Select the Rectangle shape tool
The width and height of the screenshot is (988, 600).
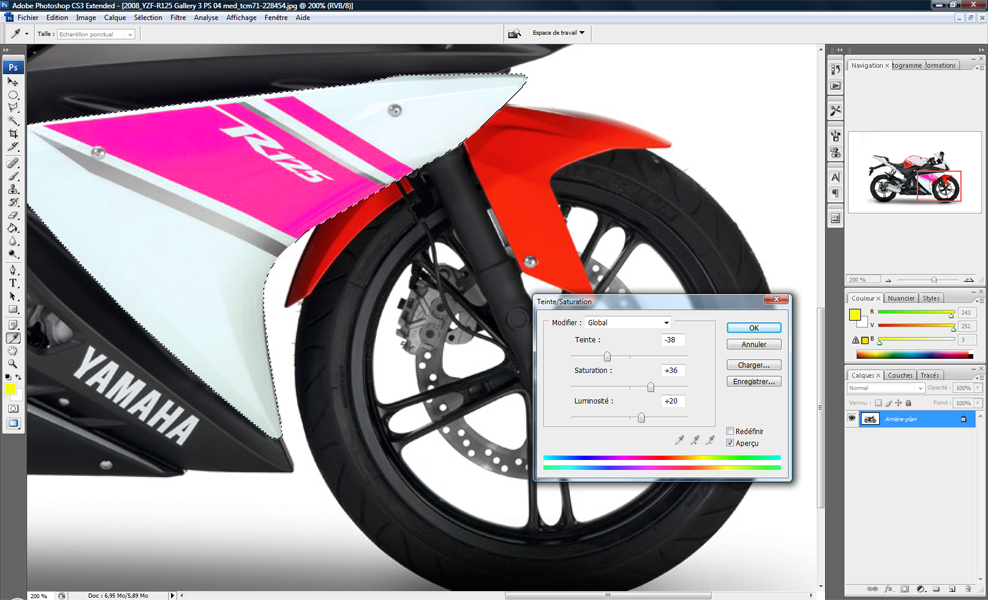(x=13, y=309)
